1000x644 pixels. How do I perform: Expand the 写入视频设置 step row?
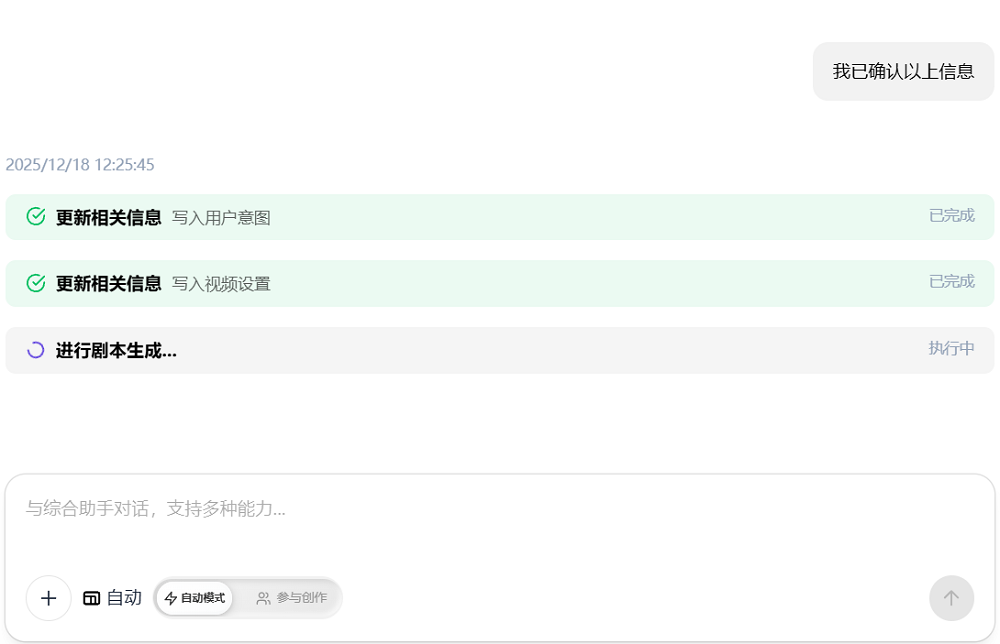coord(500,283)
